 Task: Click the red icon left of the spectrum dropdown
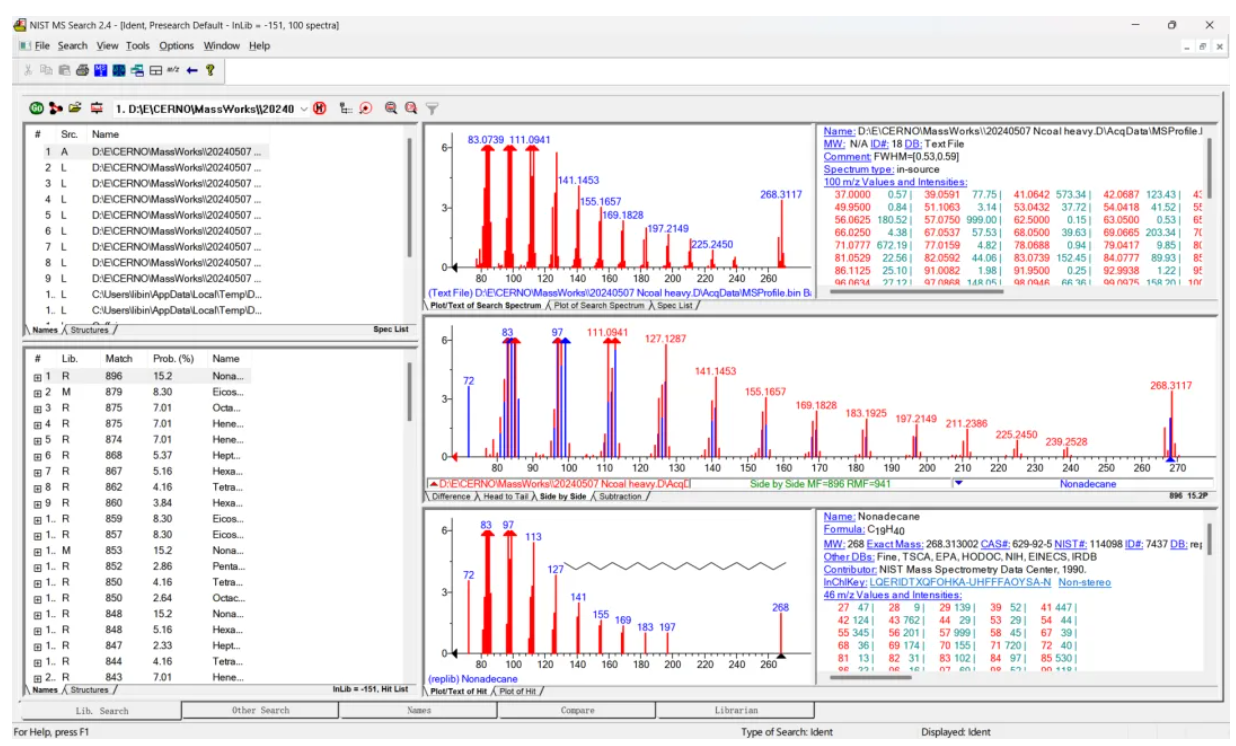point(97,108)
